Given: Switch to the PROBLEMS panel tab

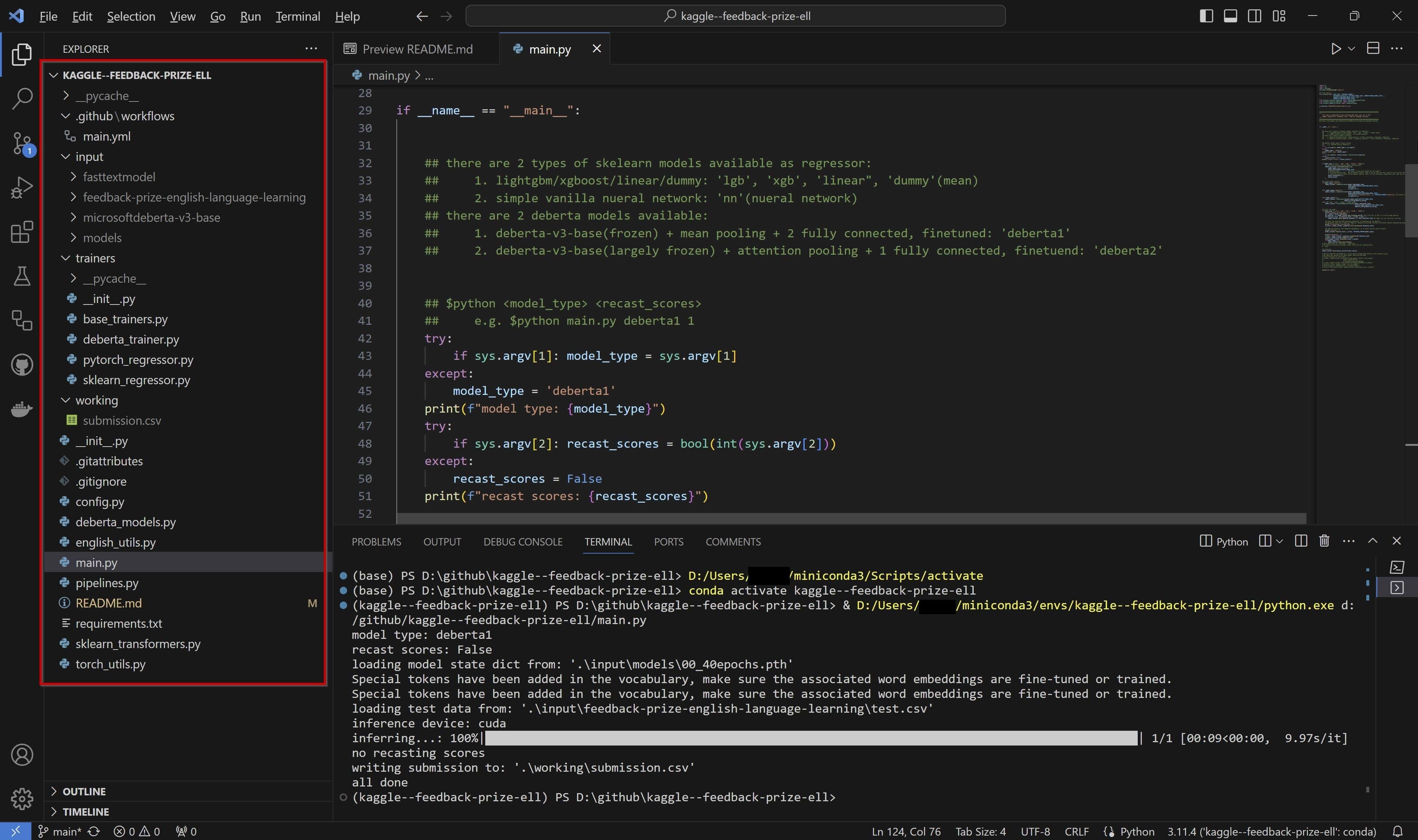Looking at the screenshot, I should (376, 542).
